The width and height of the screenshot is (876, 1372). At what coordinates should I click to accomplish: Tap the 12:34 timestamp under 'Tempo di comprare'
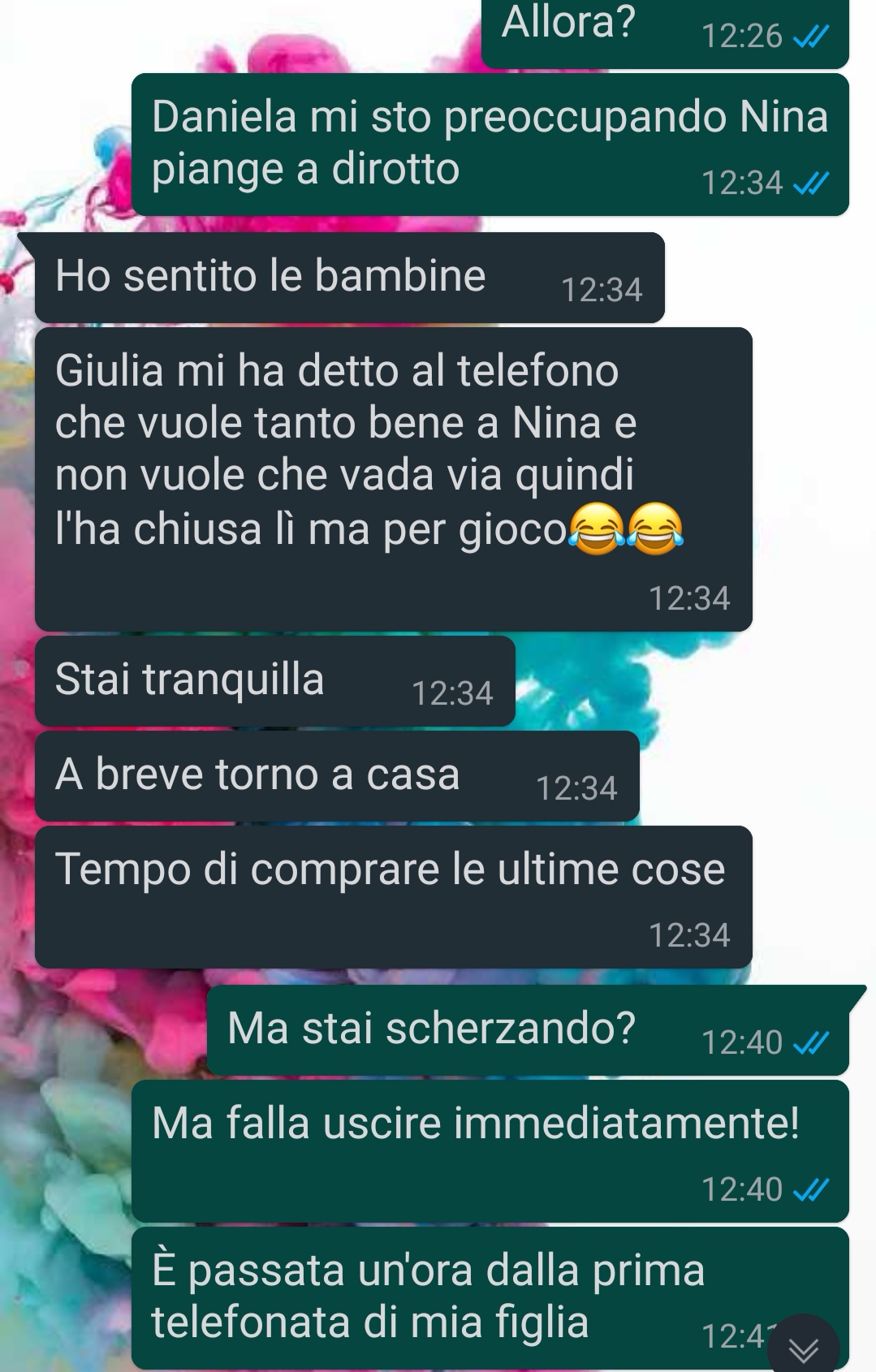689,935
